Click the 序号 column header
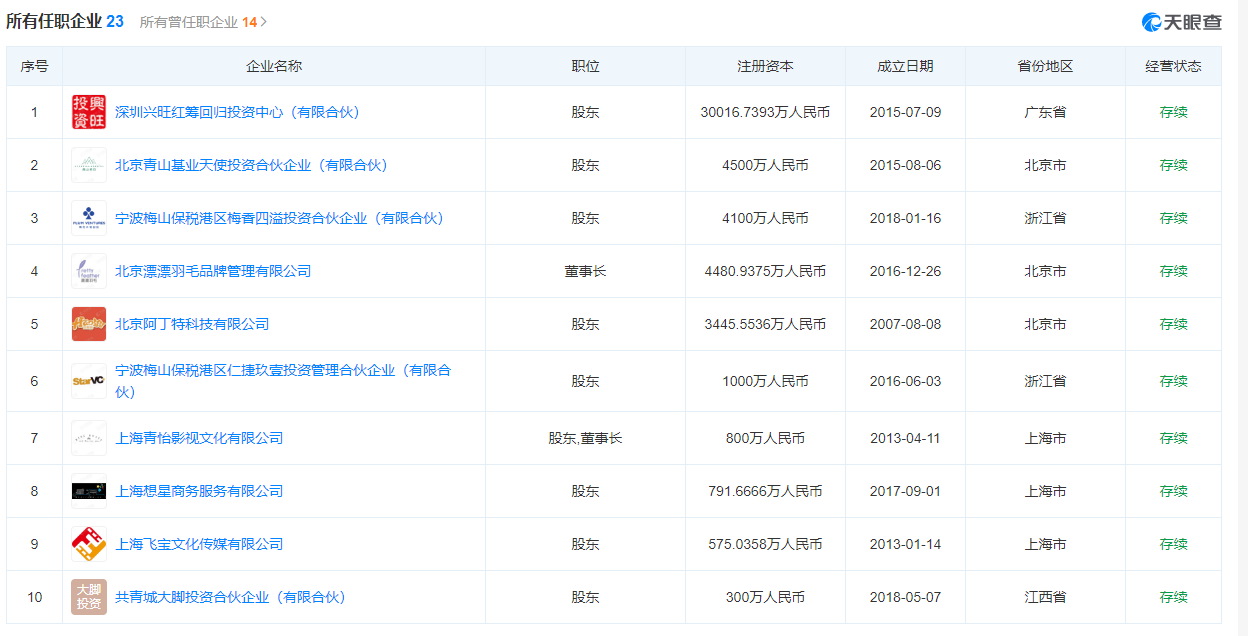 (x=34, y=66)
